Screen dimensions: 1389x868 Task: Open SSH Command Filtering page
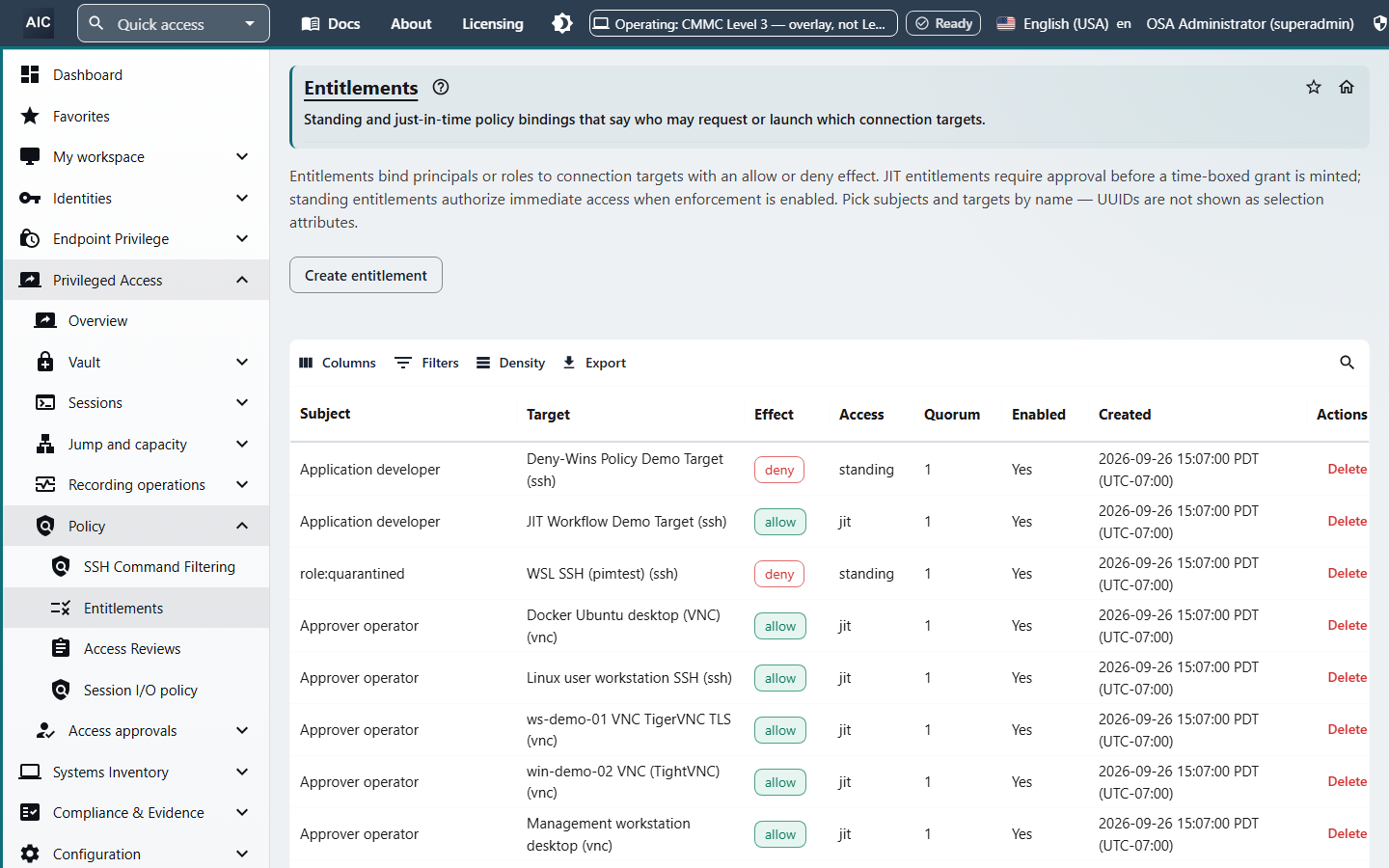[135, 567]
